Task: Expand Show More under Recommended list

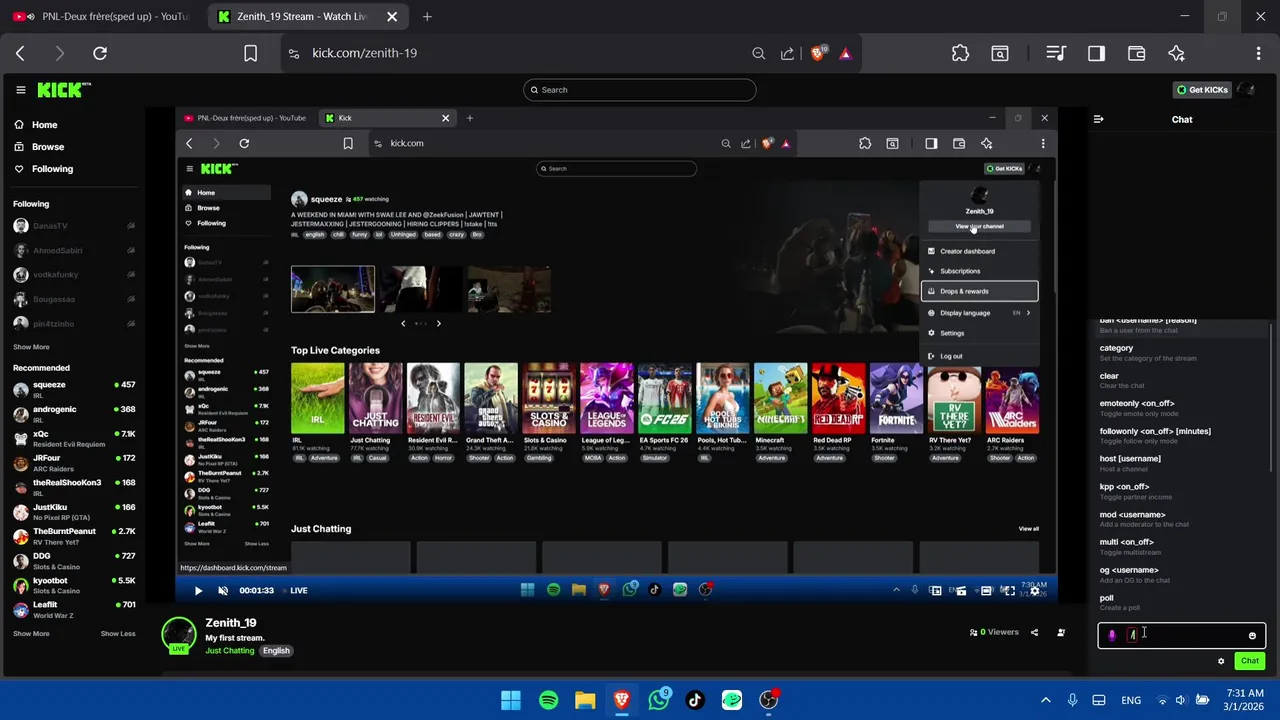Action: point(31,633)
